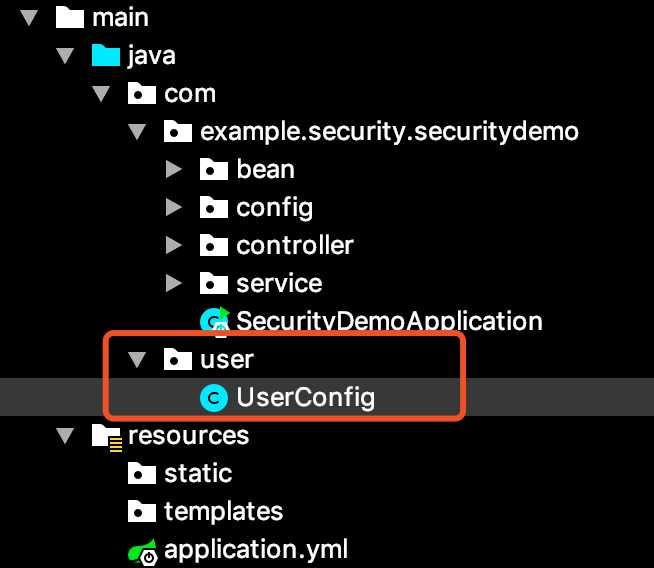Click the SecurityDemoApplication Spring Boot run icon
The height and width of the screenshot is (568, 654).
click(x=214, y=322)
